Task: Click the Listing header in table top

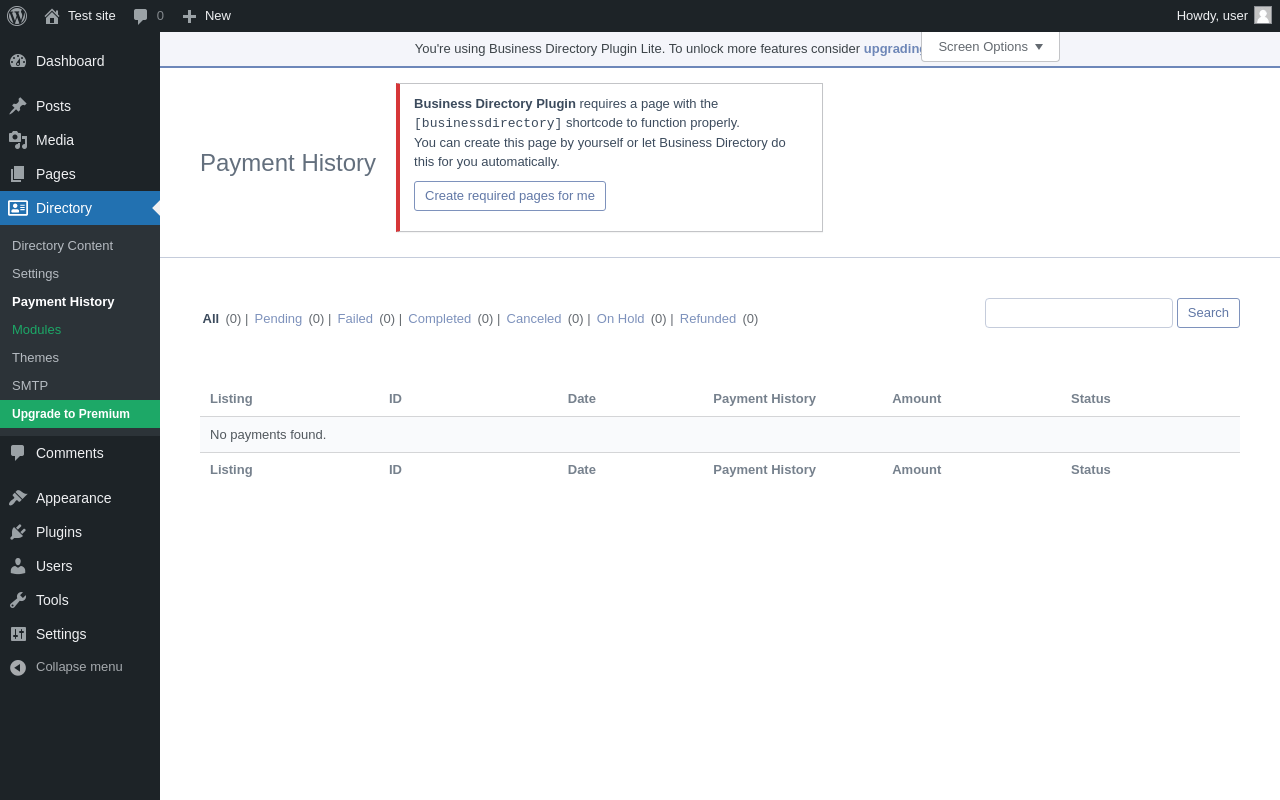Action: (x=231, y=398)
